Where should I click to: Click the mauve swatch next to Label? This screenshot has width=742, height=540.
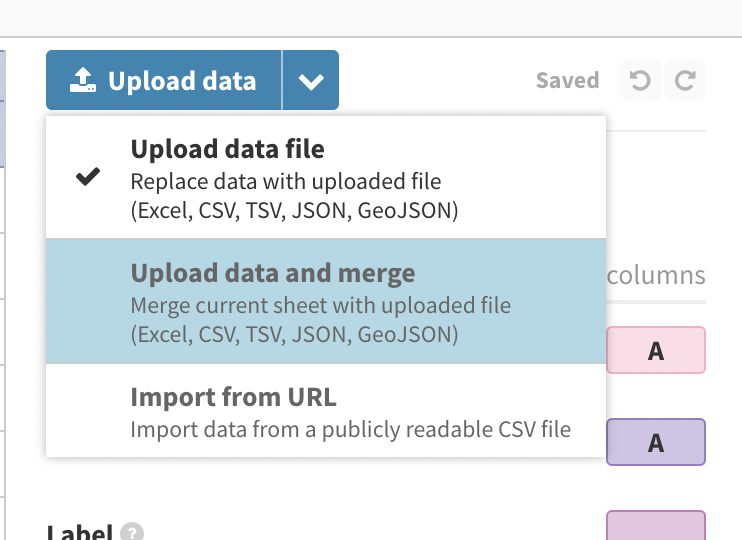coord(656,525)
